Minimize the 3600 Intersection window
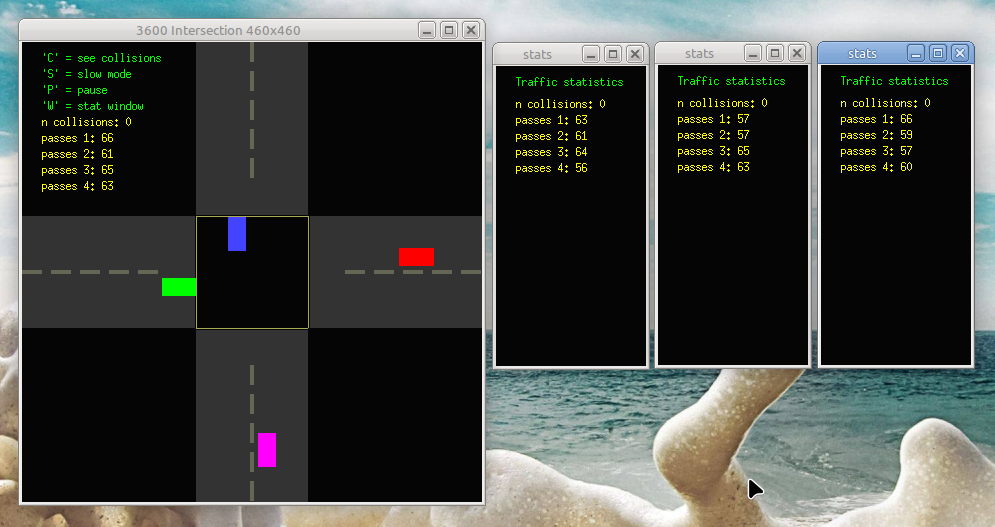Image resolution: width=995 pixels, height=527 pixels. click(x=427, y=31)
